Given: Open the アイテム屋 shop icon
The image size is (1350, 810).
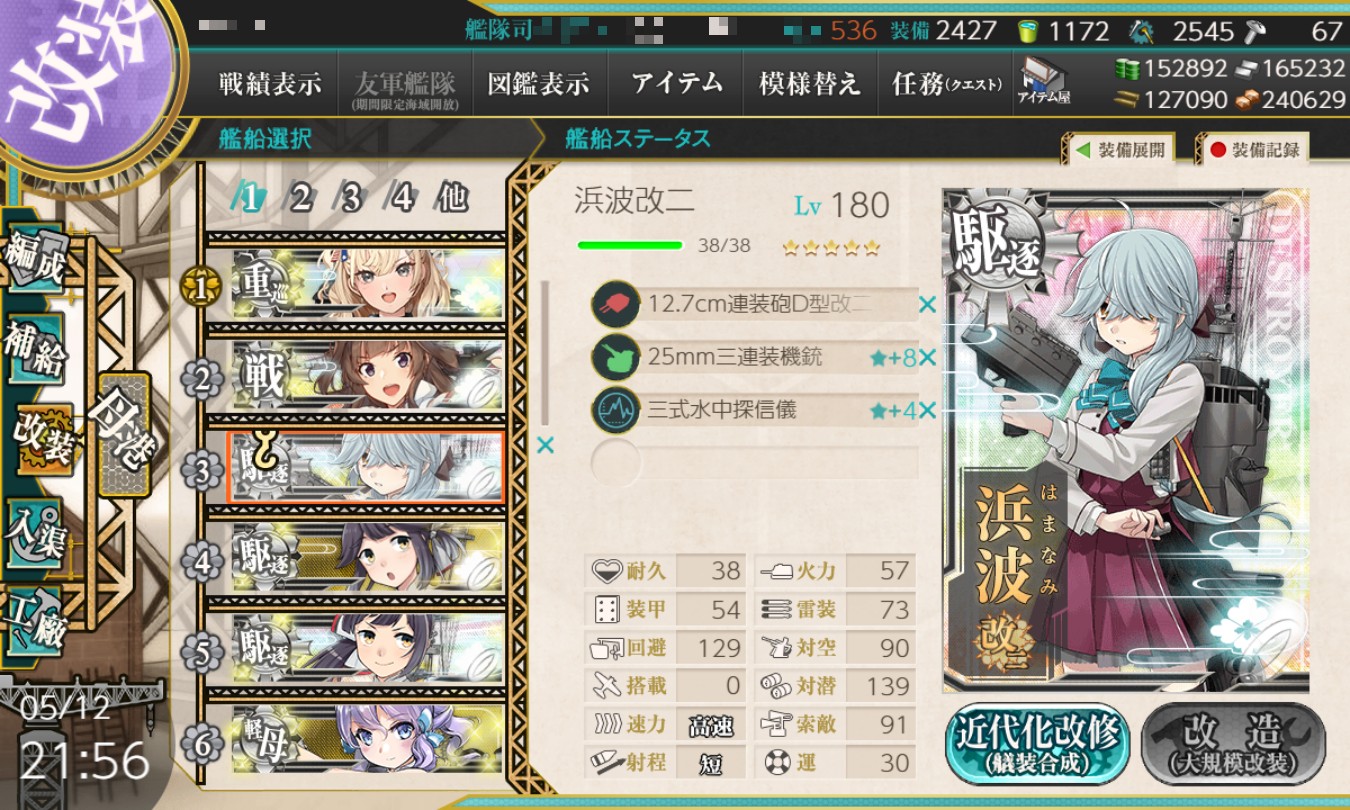Looking at the screenshot, I should click(1043, 82).
